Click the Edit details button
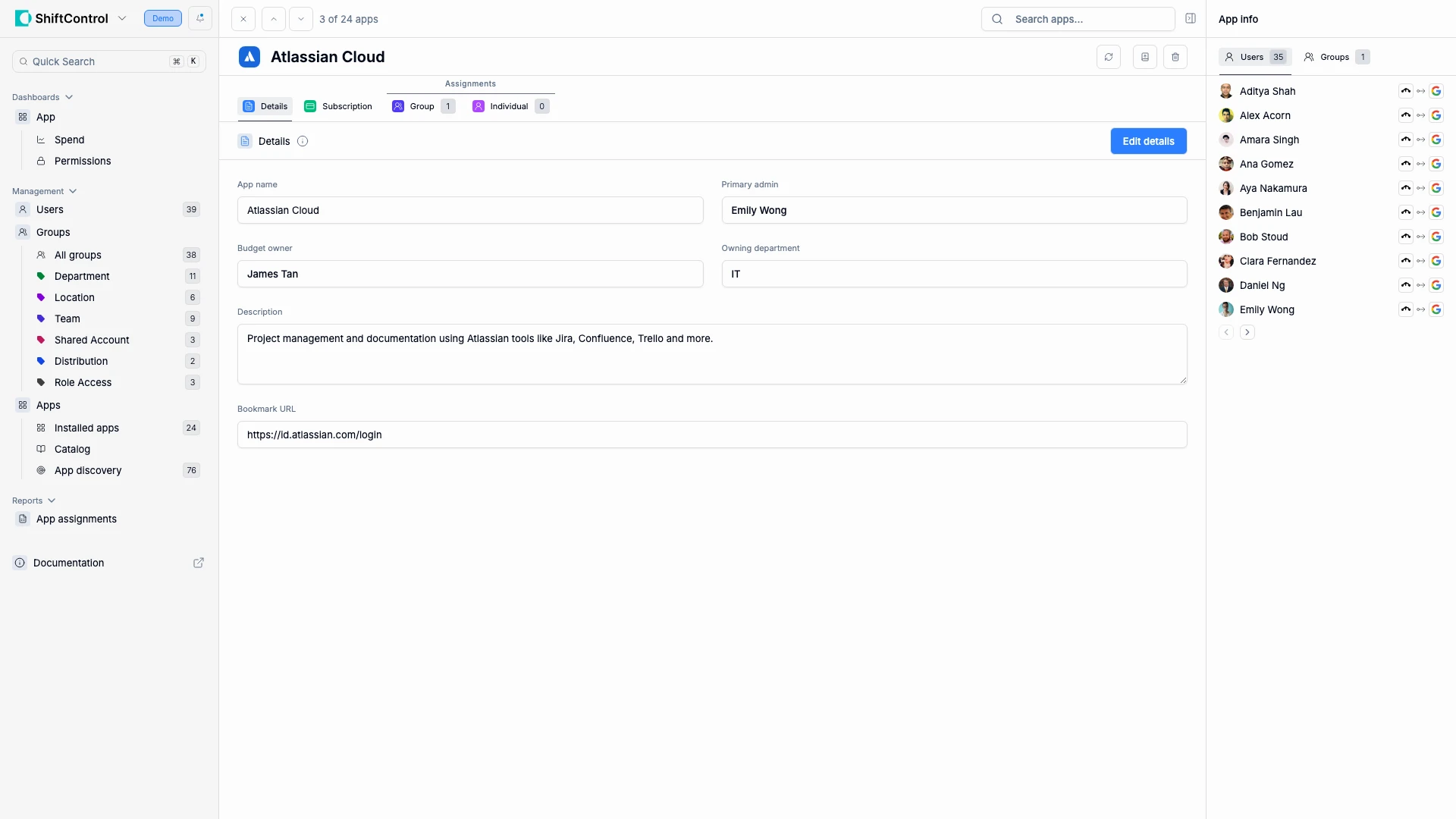This screenshot has width=1456, height=819. tap(1148, 141)
